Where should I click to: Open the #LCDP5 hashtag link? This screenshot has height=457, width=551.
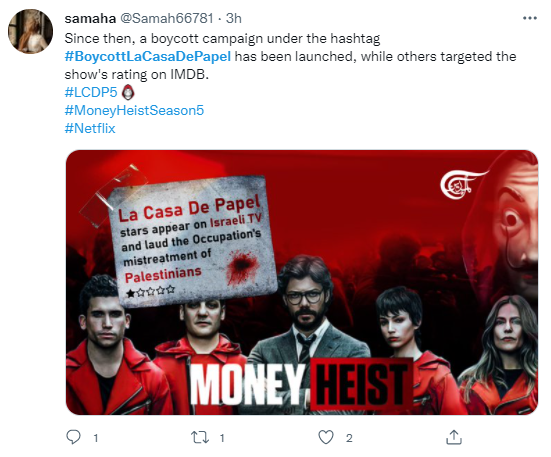[x=91, y=92]
